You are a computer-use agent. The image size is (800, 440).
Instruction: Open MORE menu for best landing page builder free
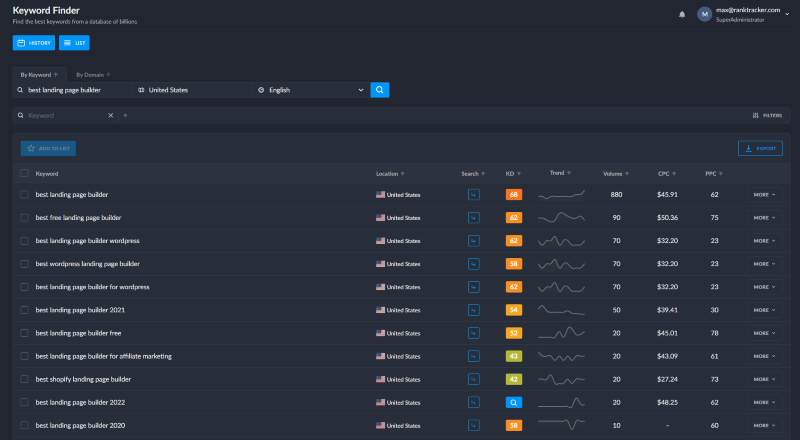point(764,333)
